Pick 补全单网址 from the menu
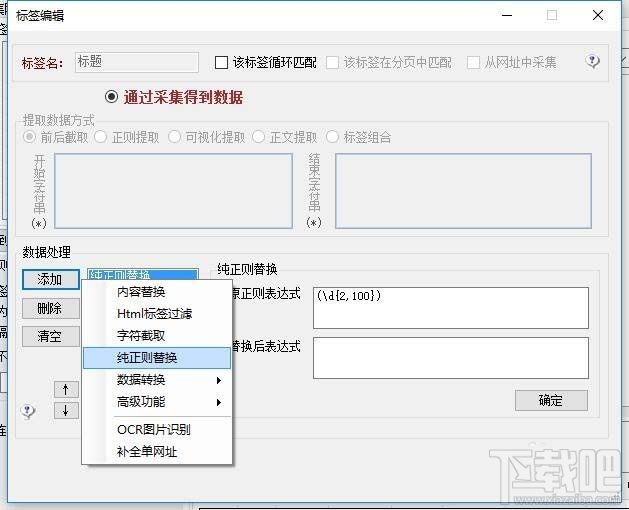629x510 pixels. [157, 452]
